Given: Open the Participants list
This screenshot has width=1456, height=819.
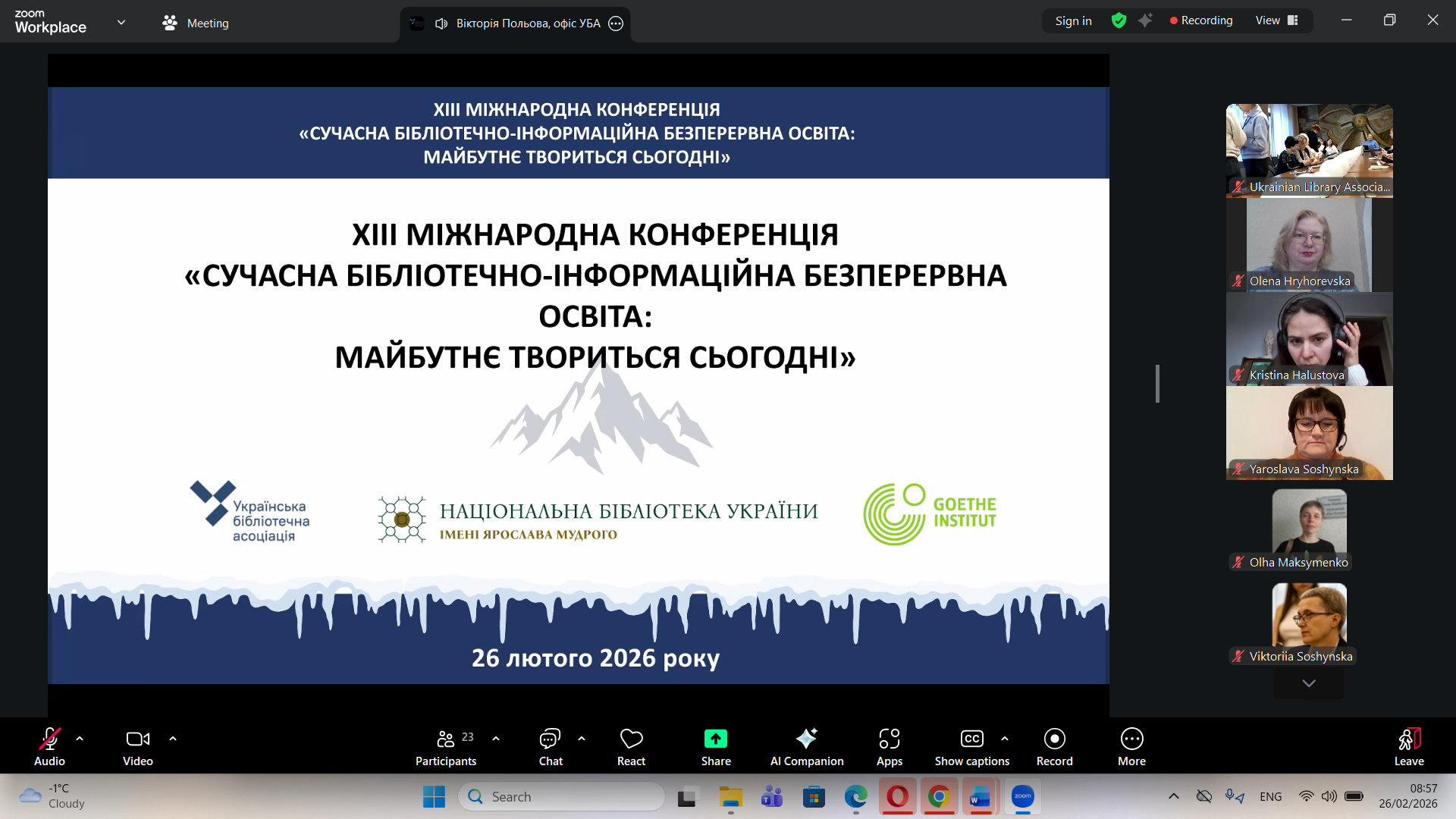Looking at the screenshot, I should click(x=446, y=747).
